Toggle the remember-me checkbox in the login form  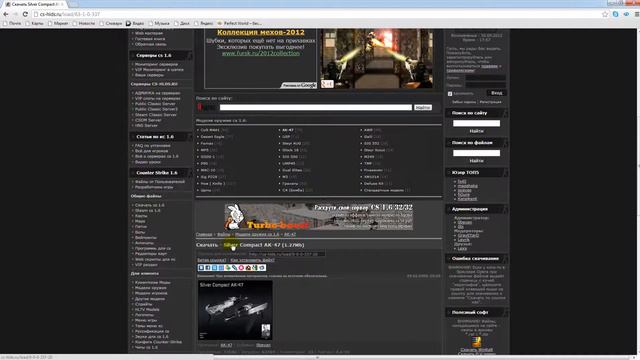[x=450, y=94]
